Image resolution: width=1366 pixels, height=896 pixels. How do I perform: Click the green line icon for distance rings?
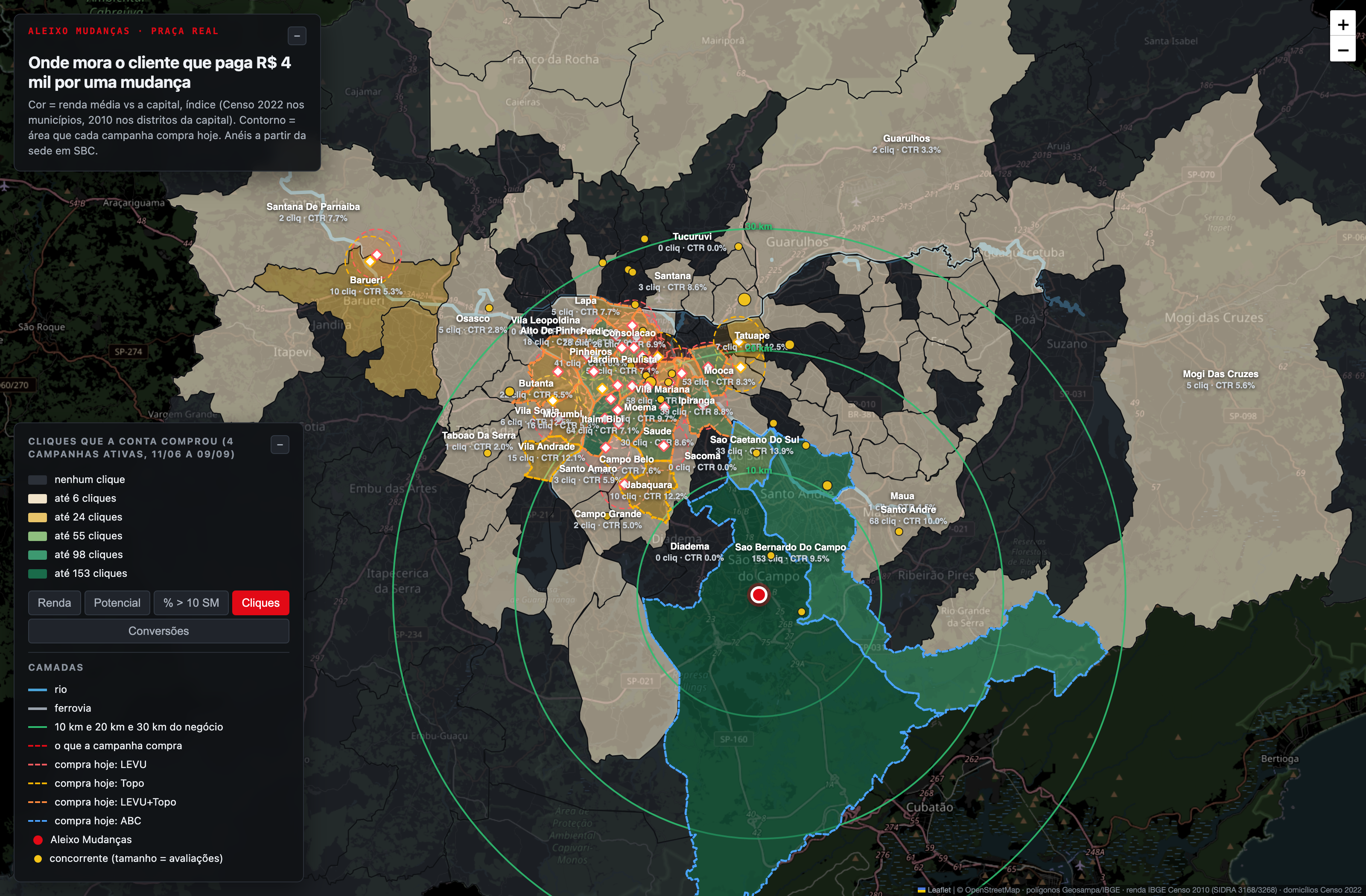coord(37,727)
